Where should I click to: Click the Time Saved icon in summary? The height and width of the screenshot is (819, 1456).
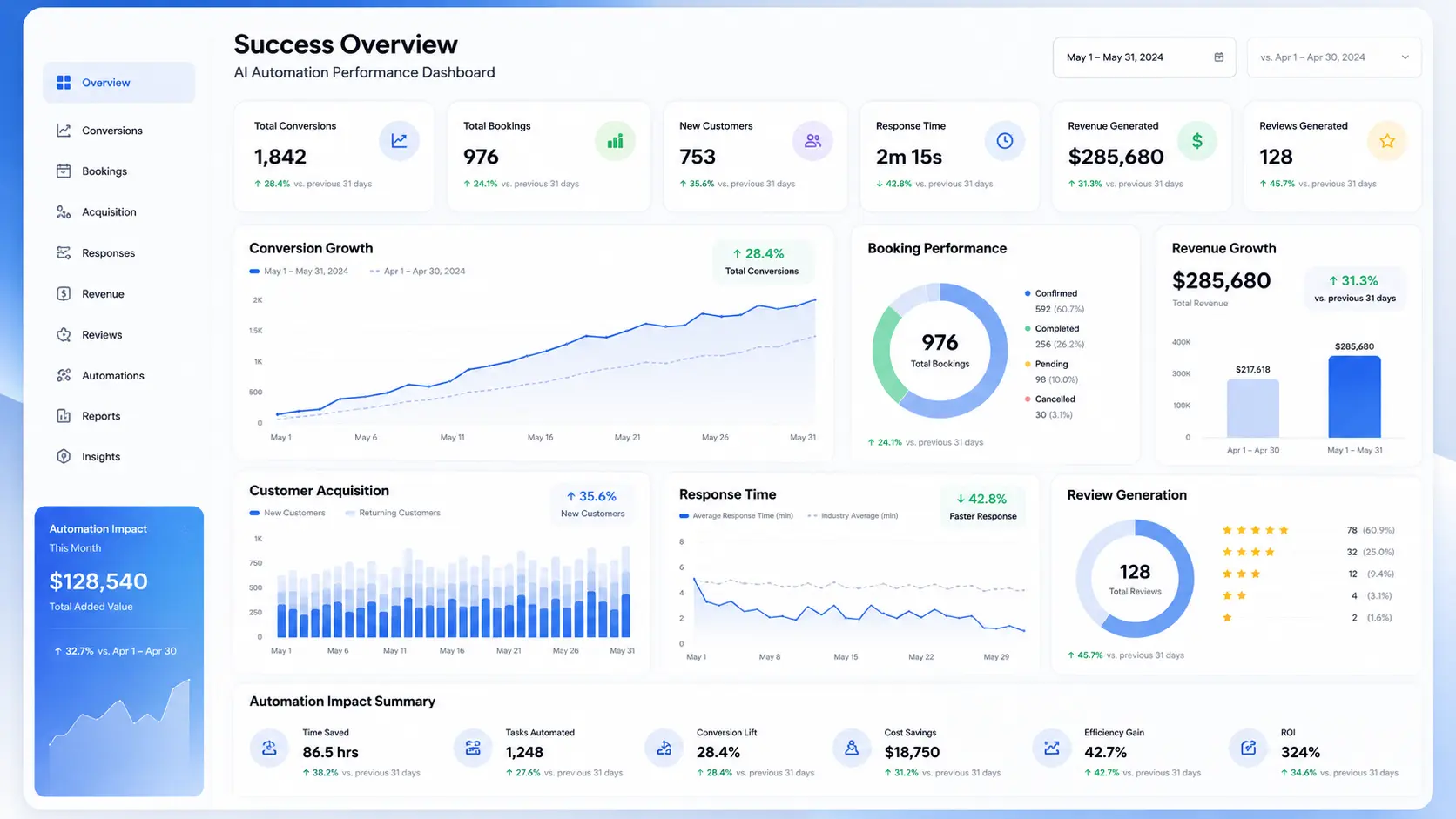[x=269, y=748]
